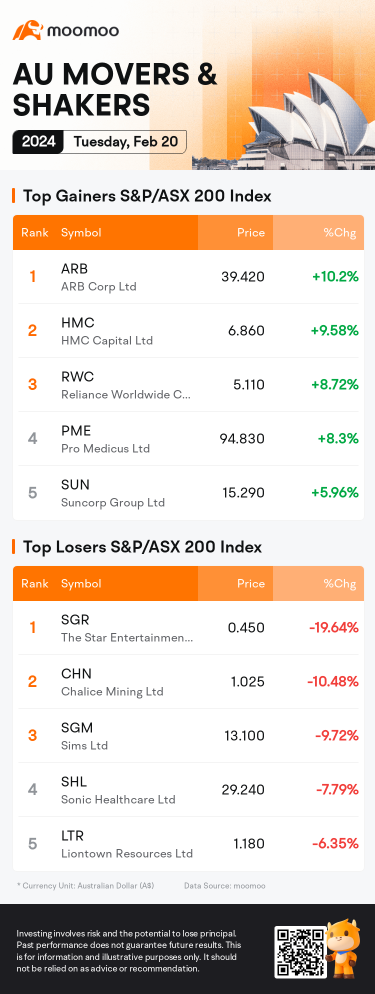The height and width of the screenshot is (994, 375).
Task: Open LTR Liontown Resources row
Action: pos(188,844)
